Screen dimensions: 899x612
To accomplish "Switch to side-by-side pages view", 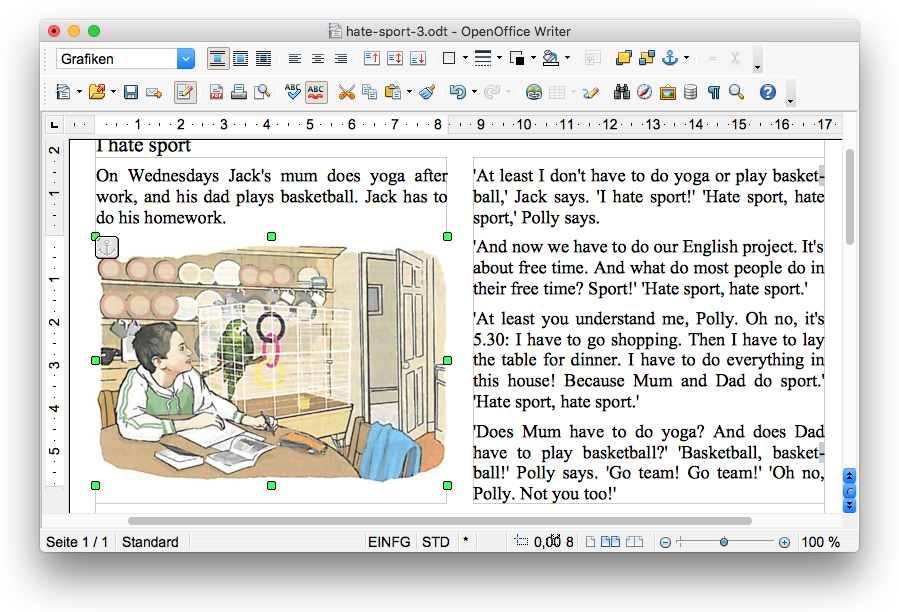I will (610, 541).
